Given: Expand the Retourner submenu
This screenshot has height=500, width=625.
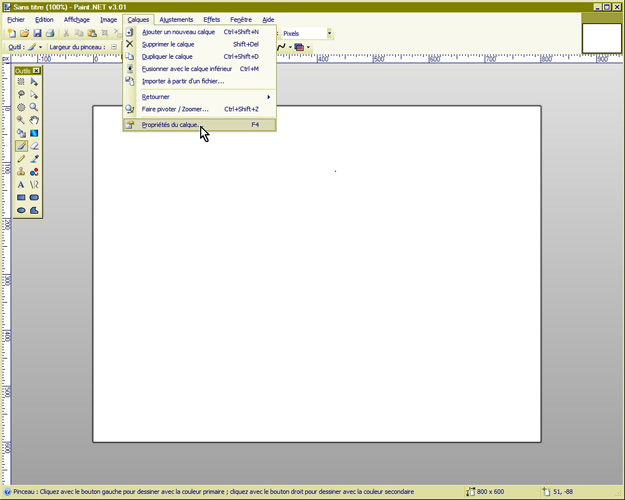Looking at the screenshot, I should (x=198, y=96).
